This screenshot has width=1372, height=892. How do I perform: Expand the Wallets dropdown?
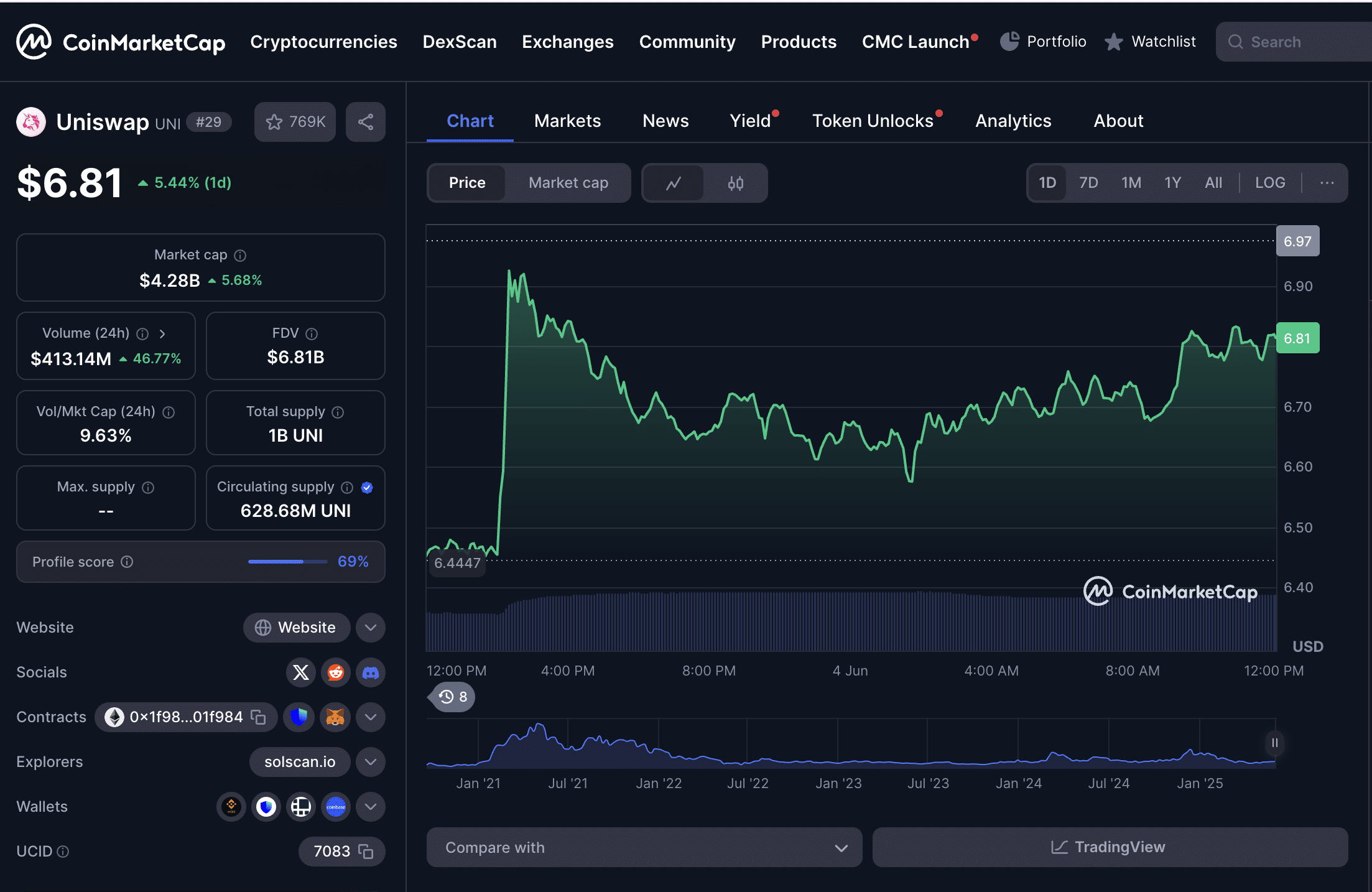tap(371, 807)
